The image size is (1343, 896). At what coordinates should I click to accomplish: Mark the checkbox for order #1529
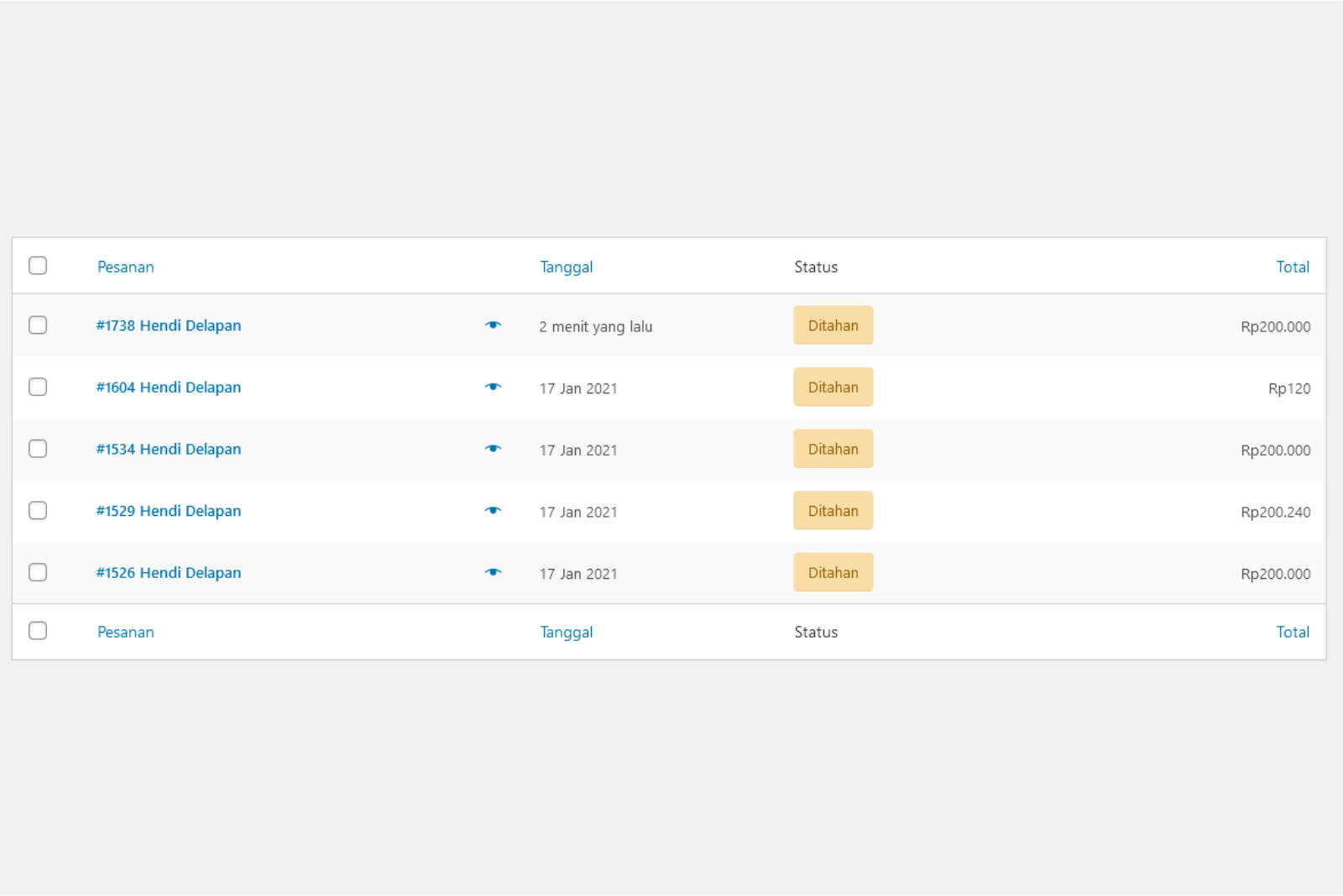pos(38,510)
